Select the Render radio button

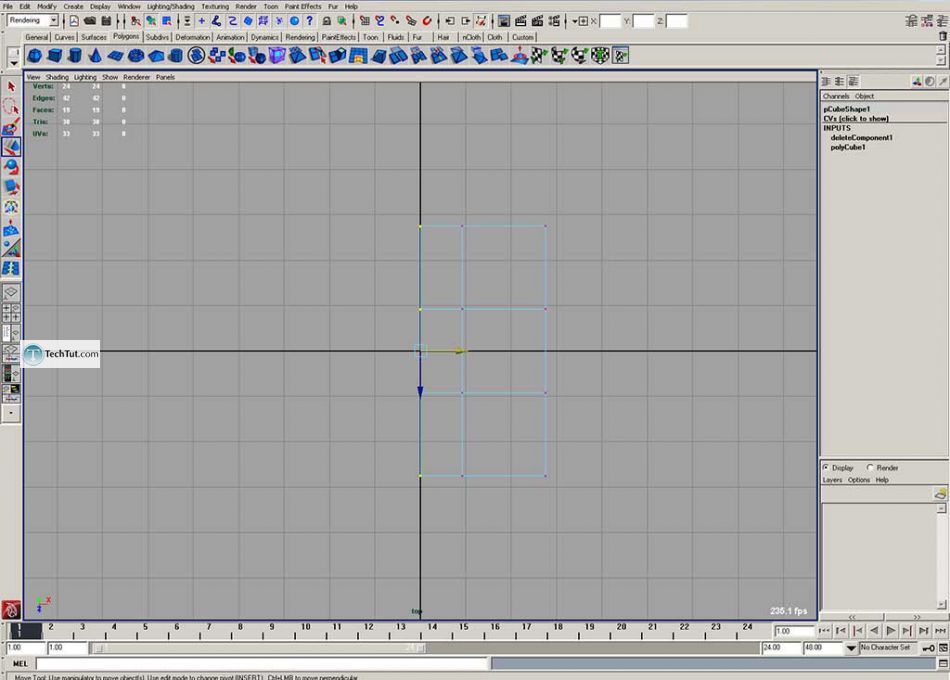[x=870, y=468]
